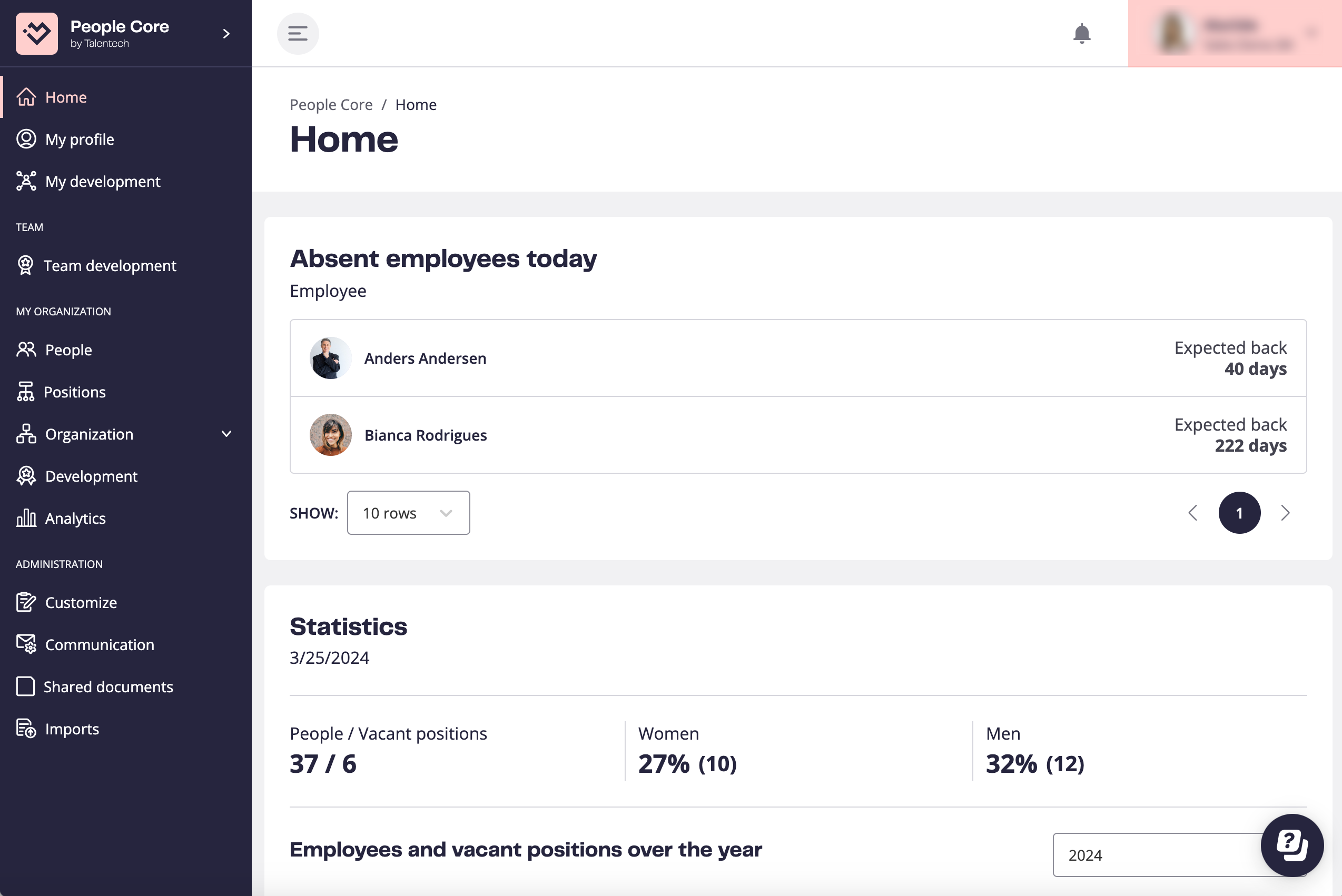Expand the People Core app switcher arrow

tap(226, 34)
